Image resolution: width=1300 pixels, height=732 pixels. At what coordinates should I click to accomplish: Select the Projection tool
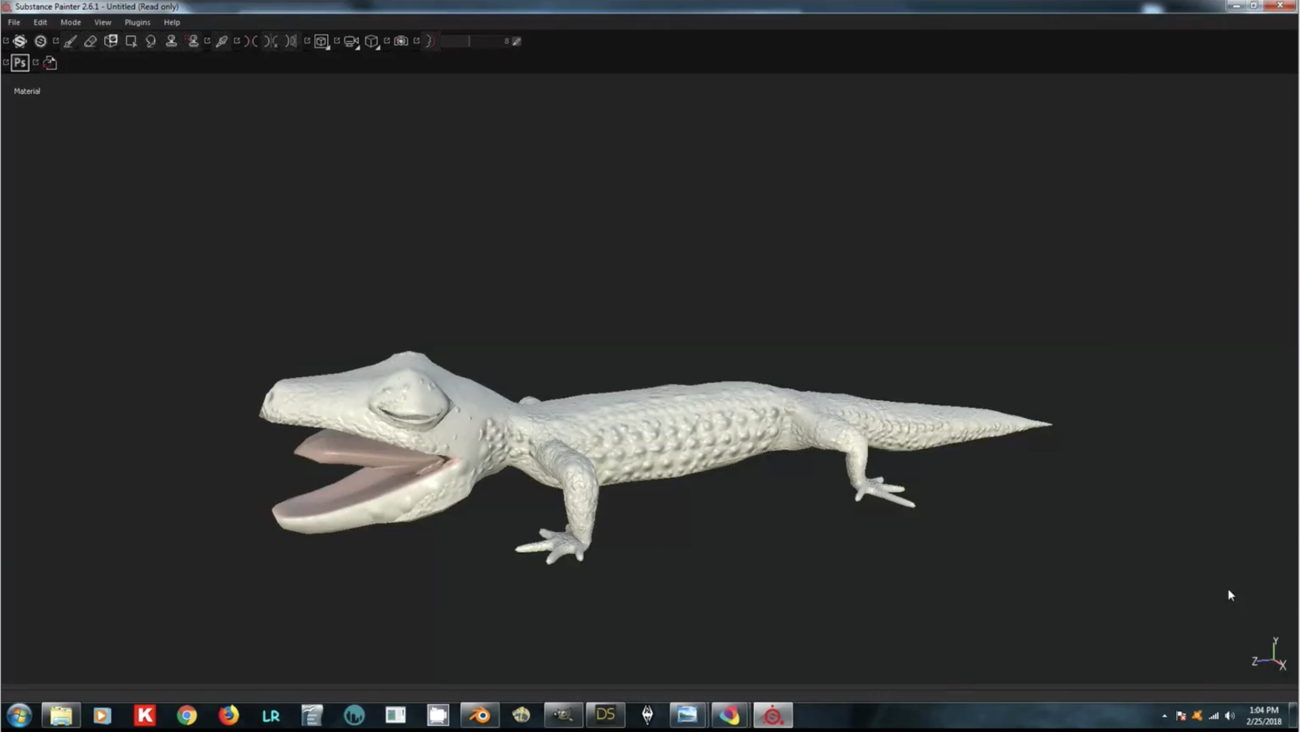pos(111,41)
